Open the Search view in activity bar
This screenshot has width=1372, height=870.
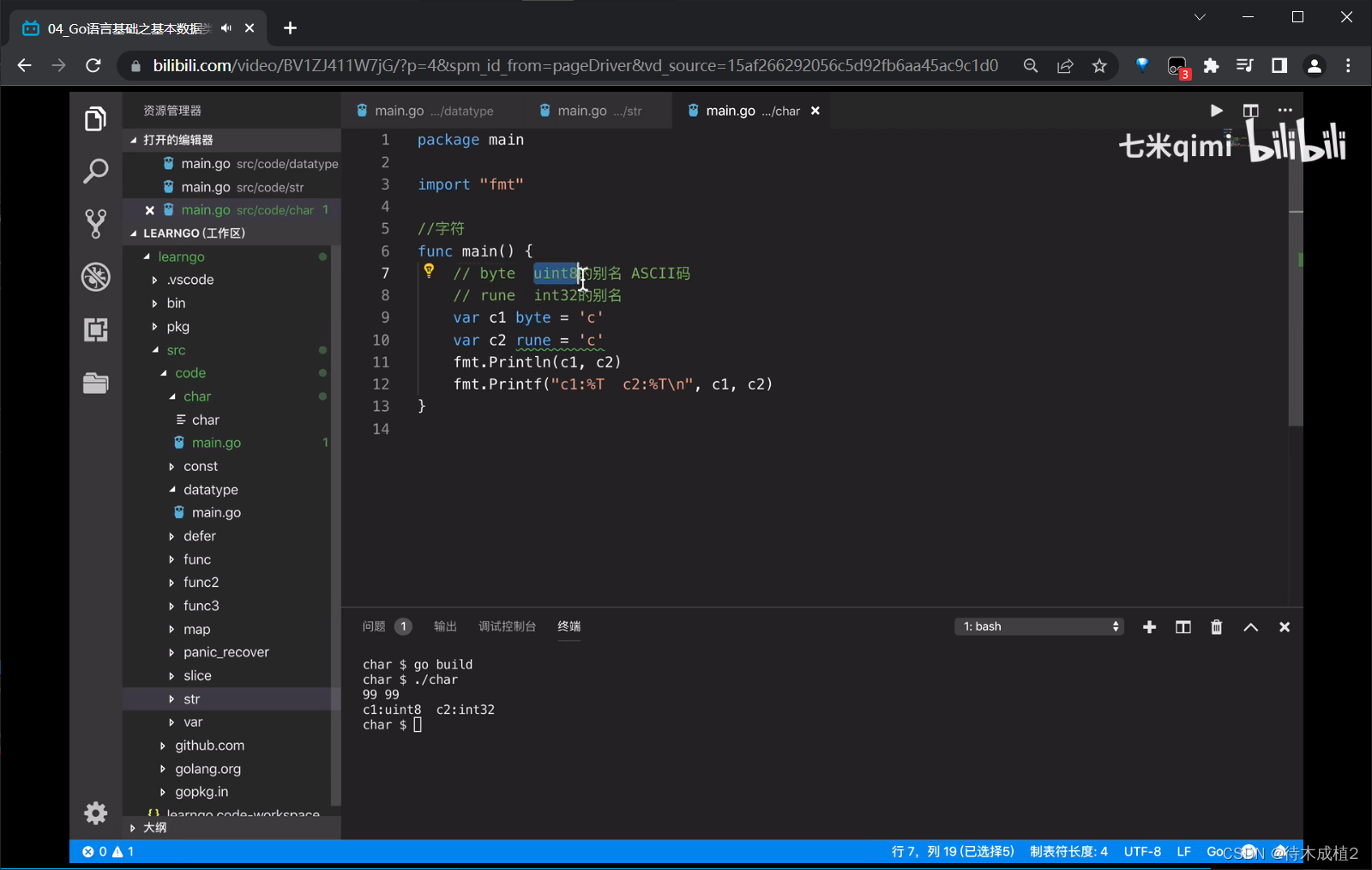[x=95, y=172]
